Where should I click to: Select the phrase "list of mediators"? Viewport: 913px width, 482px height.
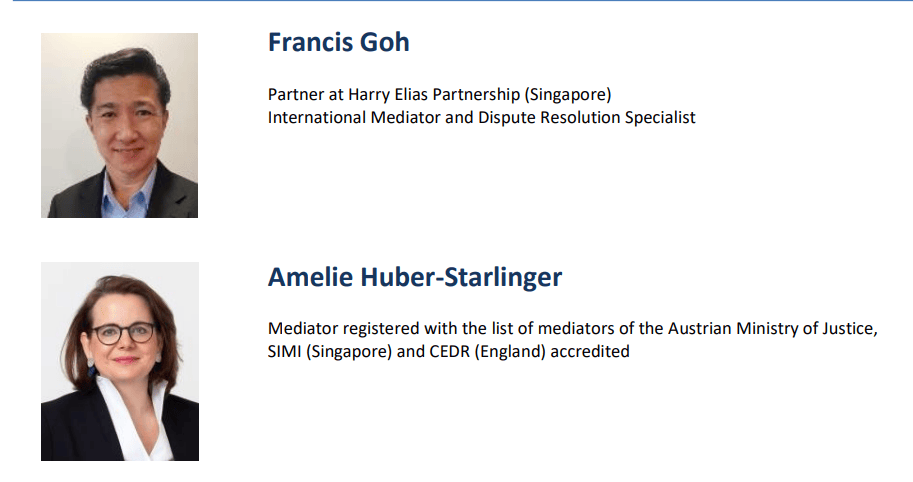tap(525, 329)
